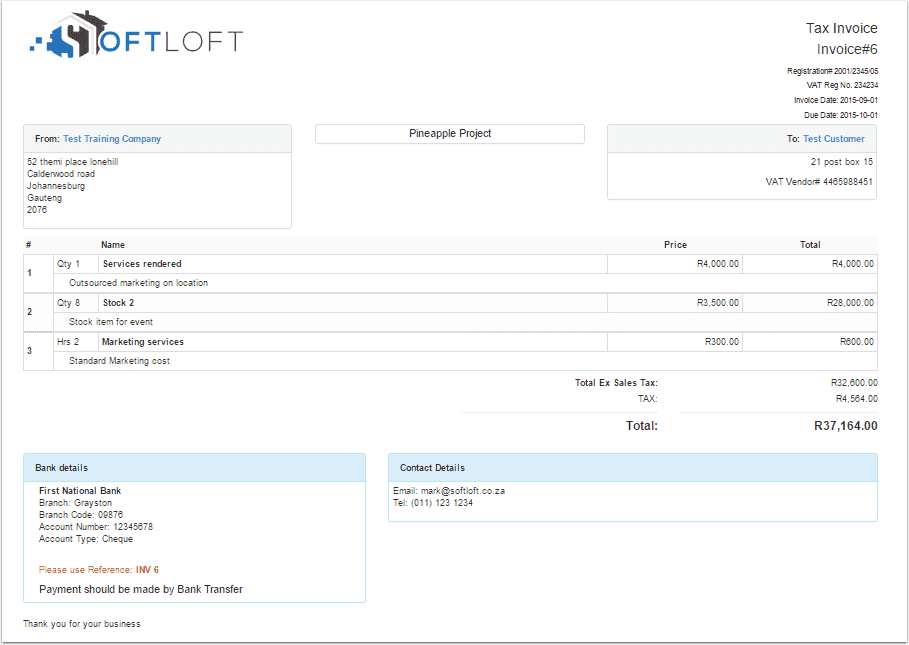Screen dimensions: 909x645
Task: Click Stock item for event description
Action: pyautogui.click(x=111, y=322)
